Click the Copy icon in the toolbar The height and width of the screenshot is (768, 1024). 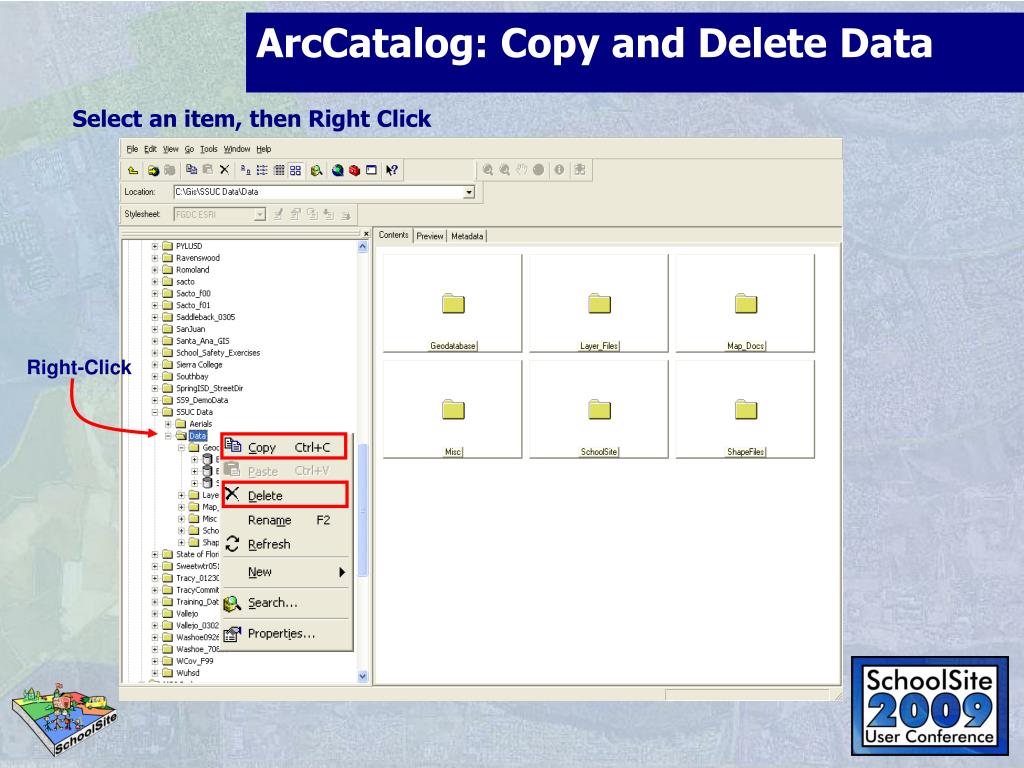[191, 170]
